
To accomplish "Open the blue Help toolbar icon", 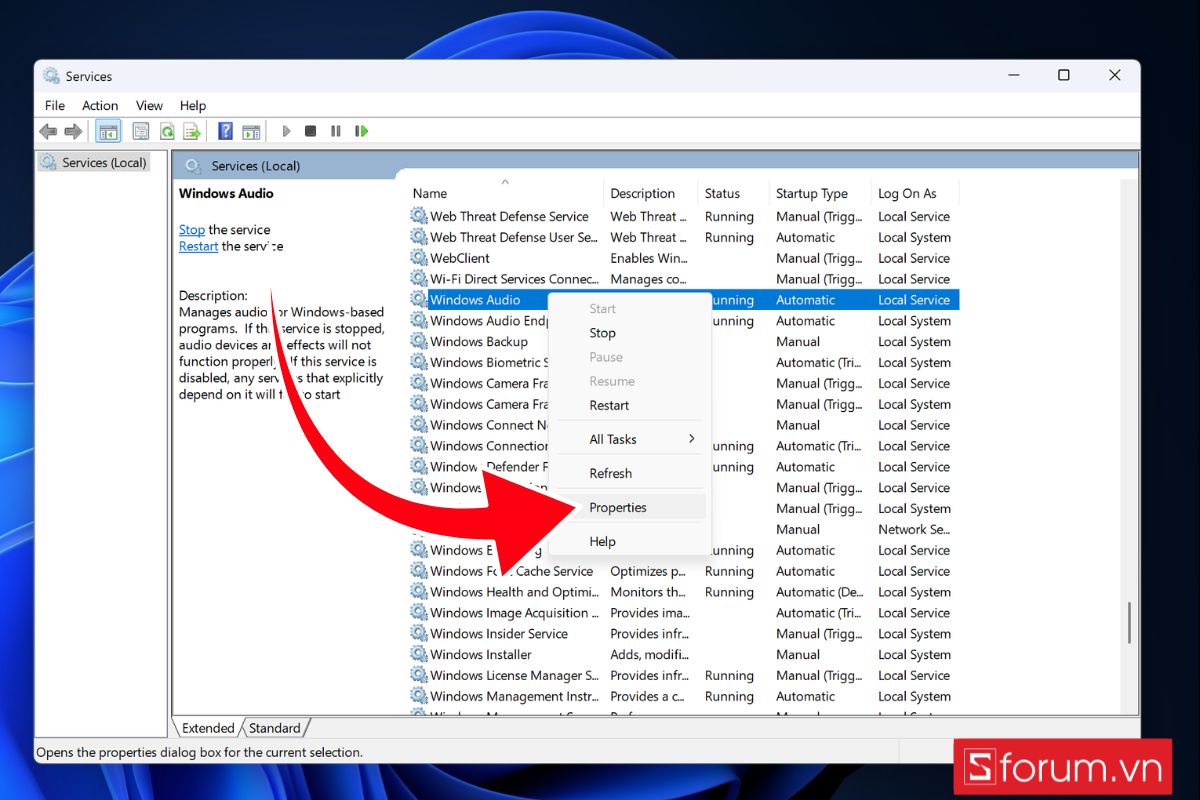I will point(225,131).
